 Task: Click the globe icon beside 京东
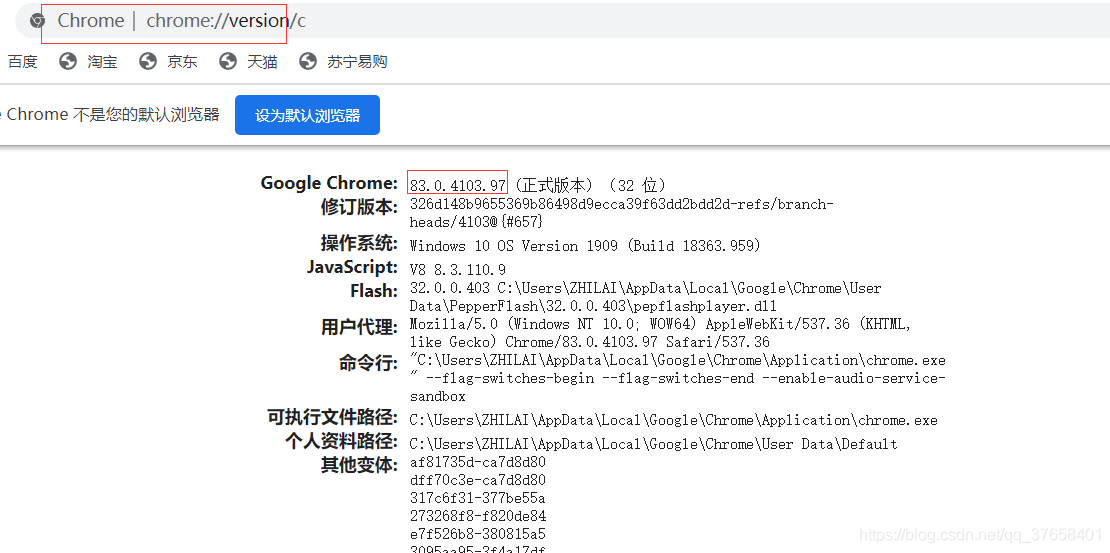click(148, 62)
